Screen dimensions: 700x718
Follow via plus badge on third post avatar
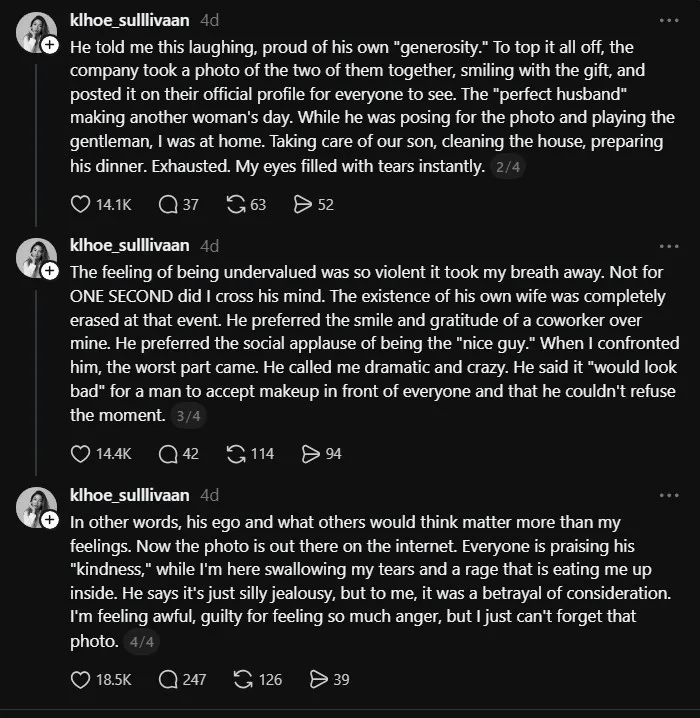(50, 520)
